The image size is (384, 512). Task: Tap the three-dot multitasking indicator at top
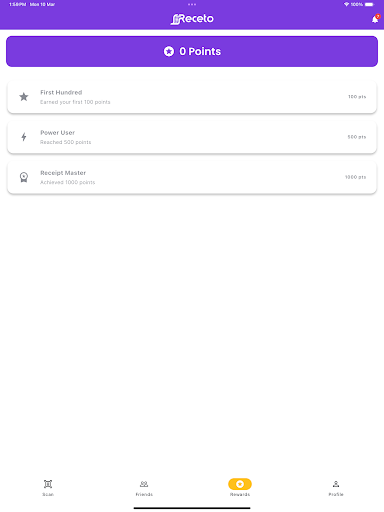tap(192, 4)
